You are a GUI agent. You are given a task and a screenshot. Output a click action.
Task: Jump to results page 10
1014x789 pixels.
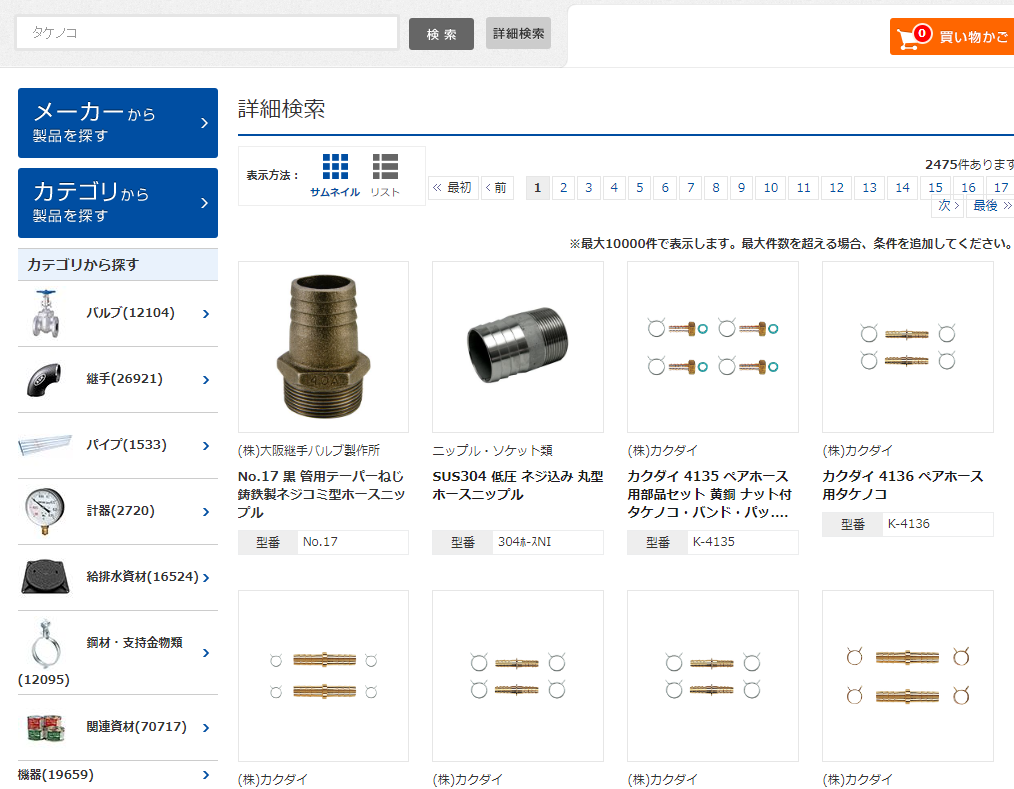(770, 188)
